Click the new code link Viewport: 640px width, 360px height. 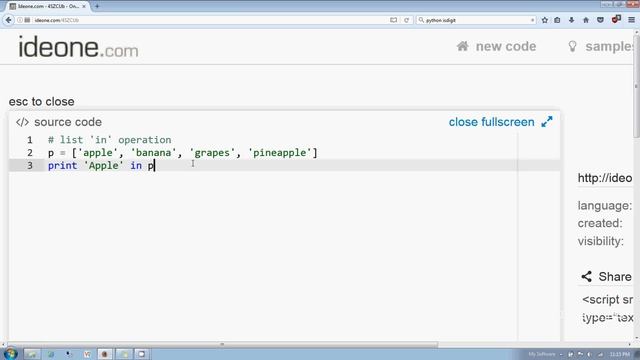point(506,46)
